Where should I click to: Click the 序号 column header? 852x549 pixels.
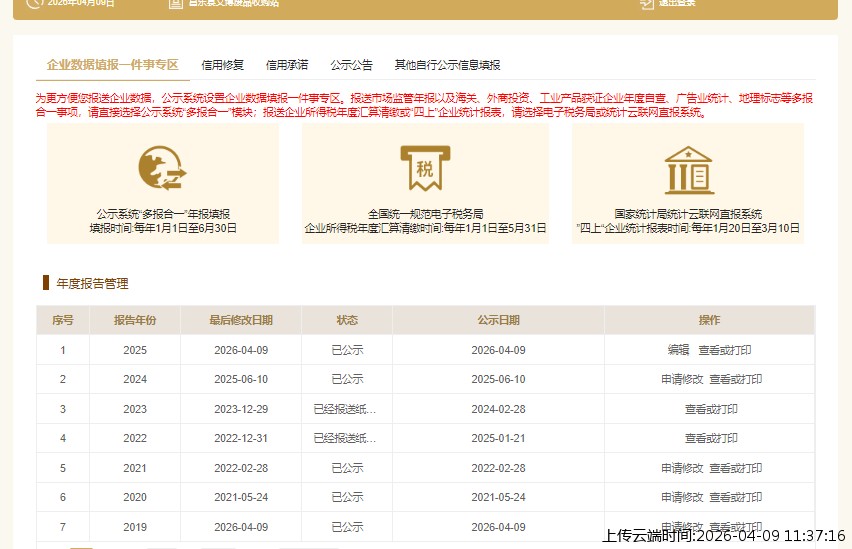click(62, 320)
